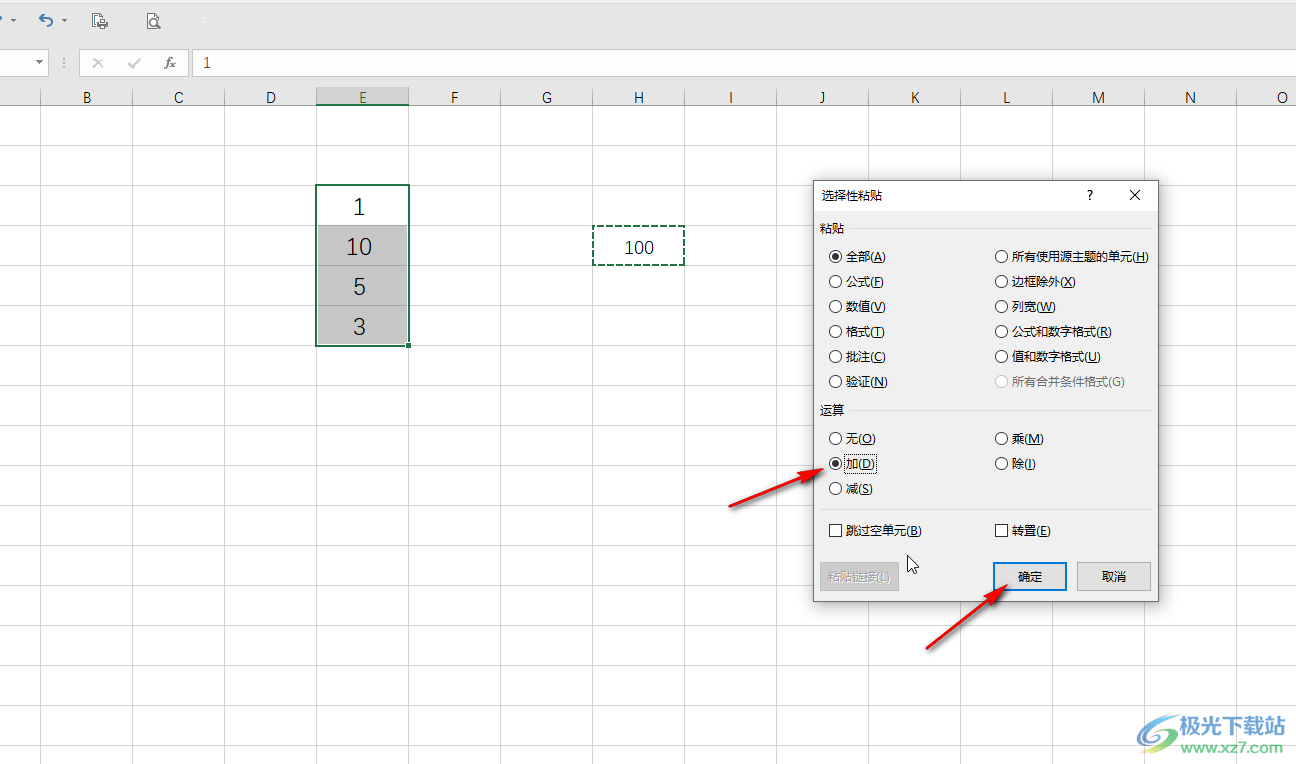Select the 格式(T) paste option
The height and width of the screenshot is (764, 1296).
[857, 332]
